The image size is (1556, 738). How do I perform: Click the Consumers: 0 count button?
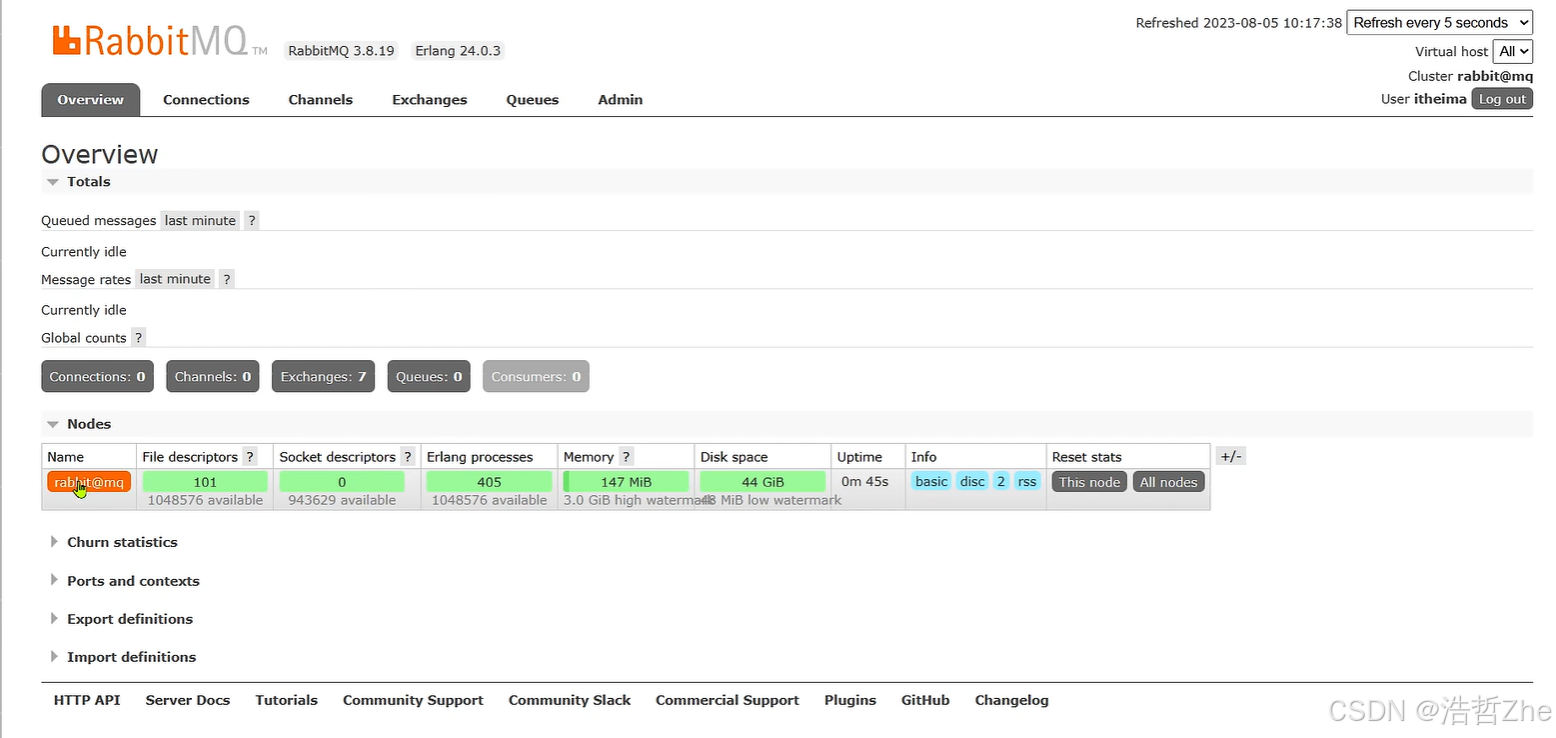click(536, 377)
